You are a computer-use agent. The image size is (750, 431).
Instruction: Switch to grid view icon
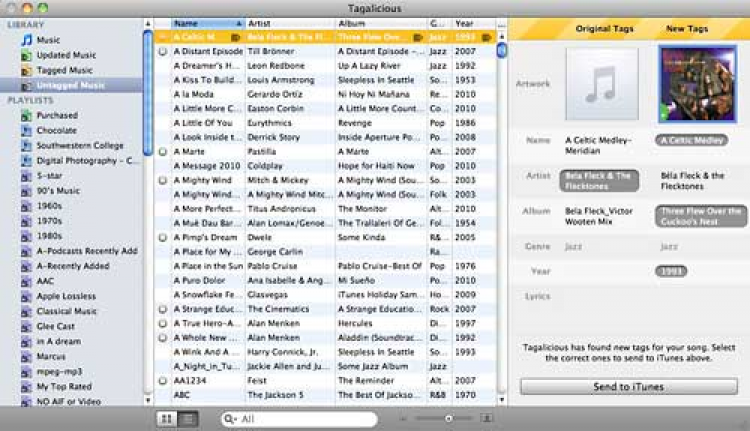tap(167, 419)
